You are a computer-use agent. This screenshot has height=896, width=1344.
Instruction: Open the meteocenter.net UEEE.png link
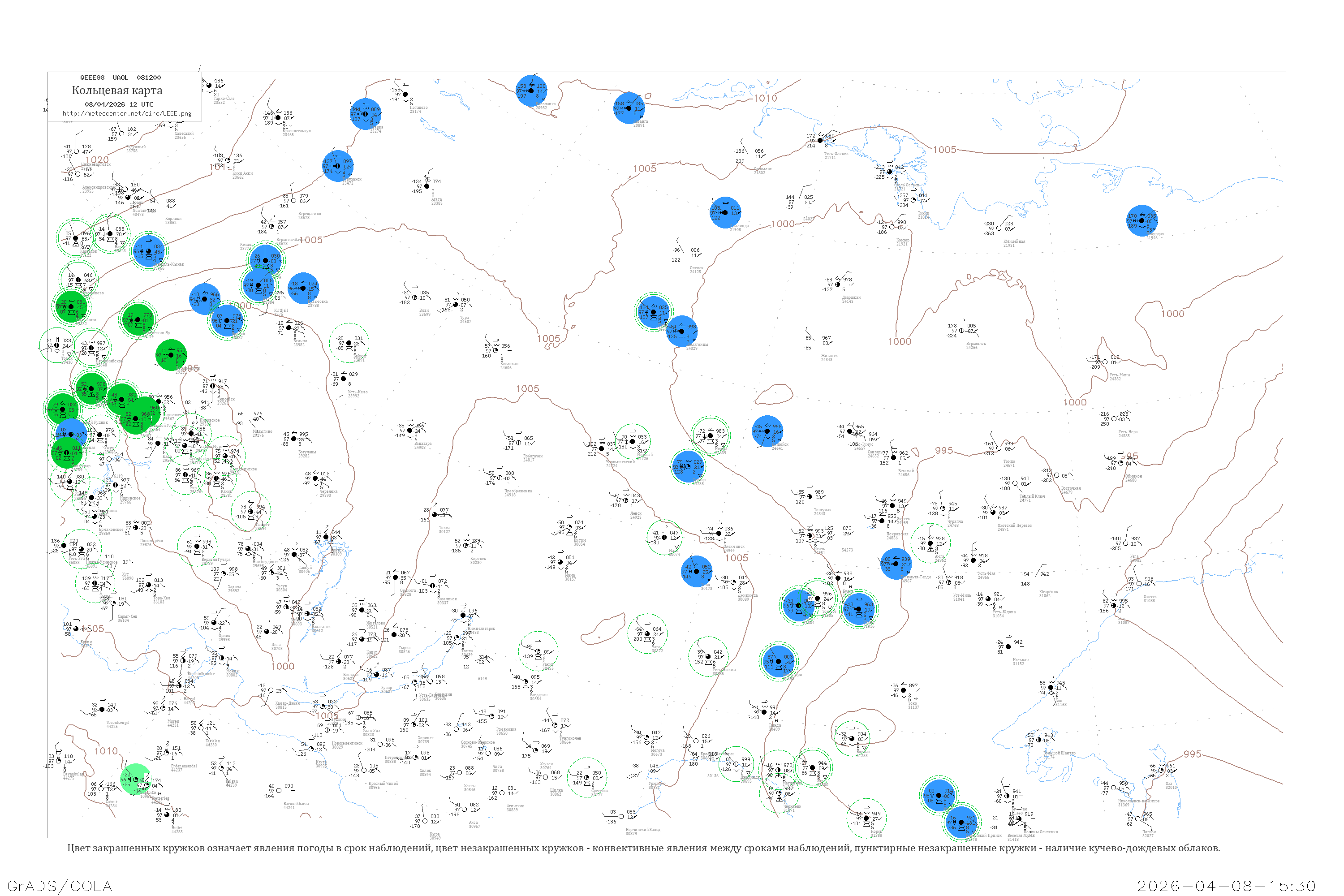(x=127, y=114)
